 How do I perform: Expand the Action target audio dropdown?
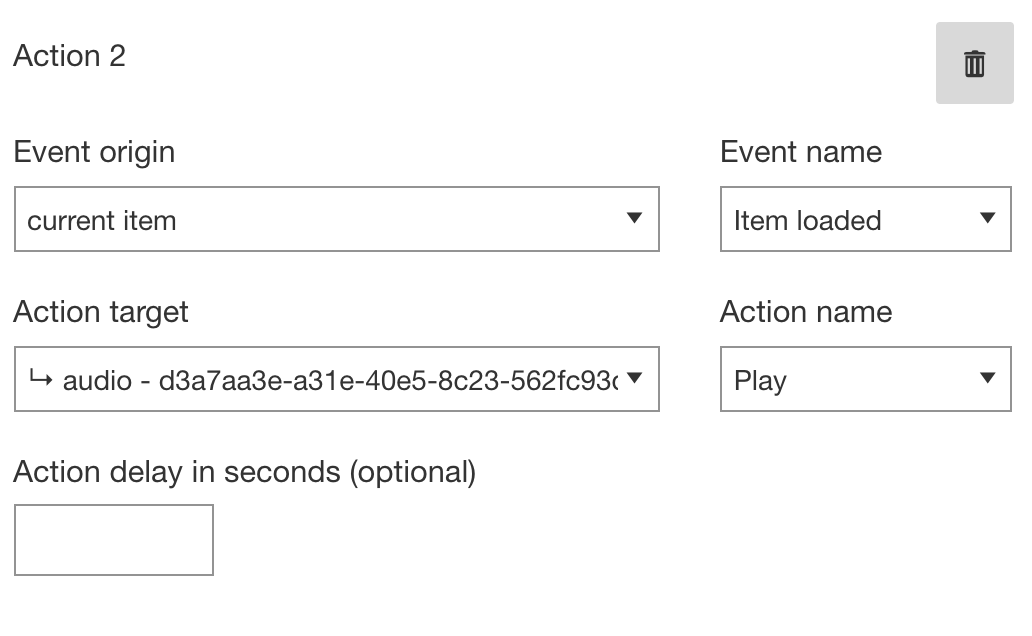pyautogui.click(x=337, y=379)
